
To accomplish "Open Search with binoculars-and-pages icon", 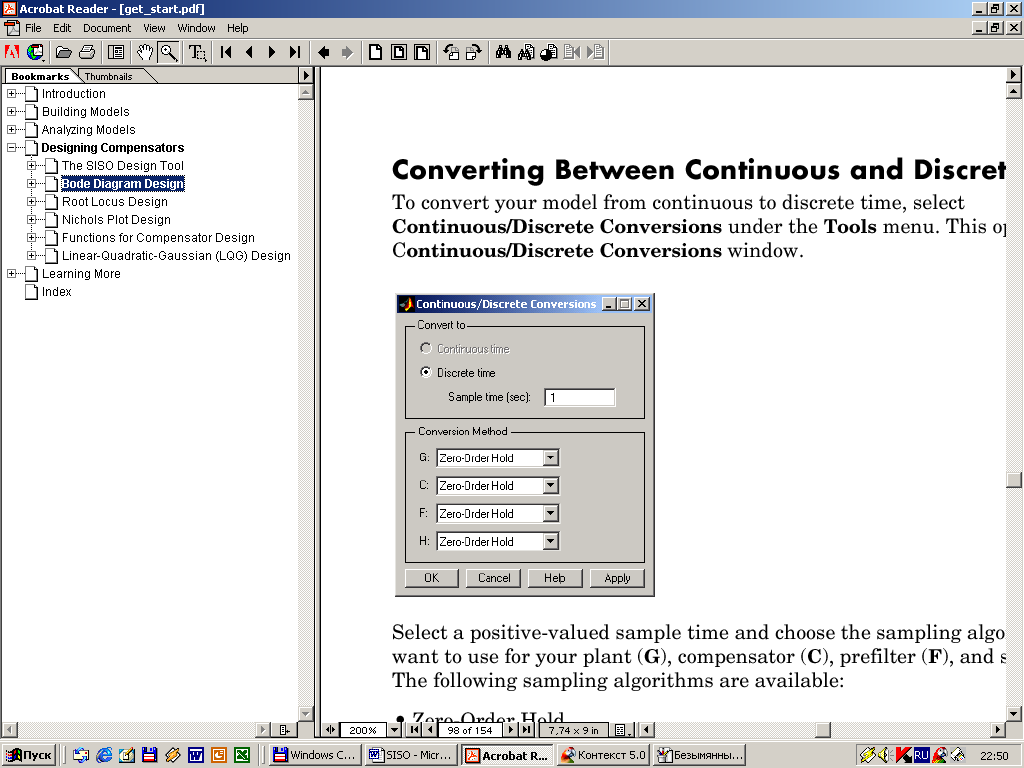I will tap(526, 52).
